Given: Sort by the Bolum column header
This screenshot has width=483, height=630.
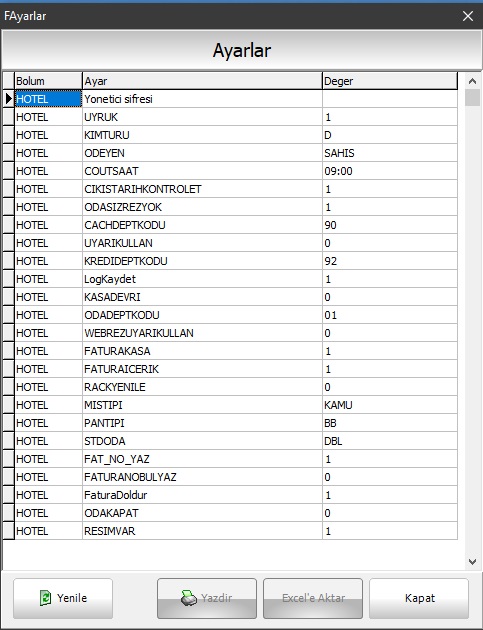Looking at the screenshot, I should [x=48, y=81].
